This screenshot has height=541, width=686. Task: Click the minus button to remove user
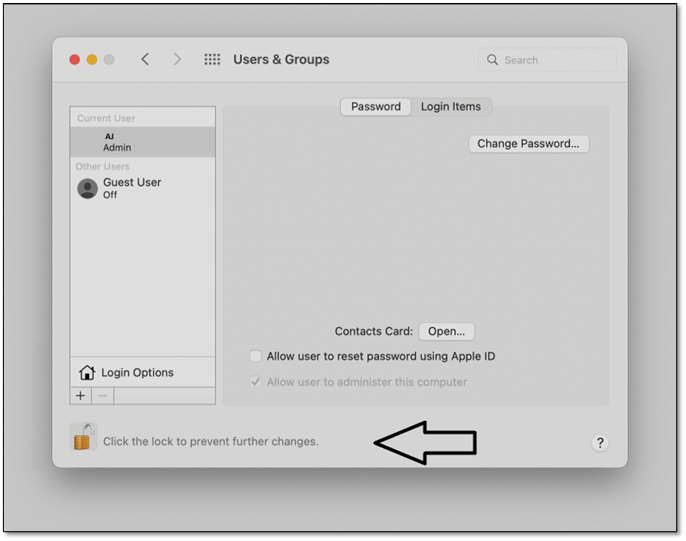click(103, 396)
